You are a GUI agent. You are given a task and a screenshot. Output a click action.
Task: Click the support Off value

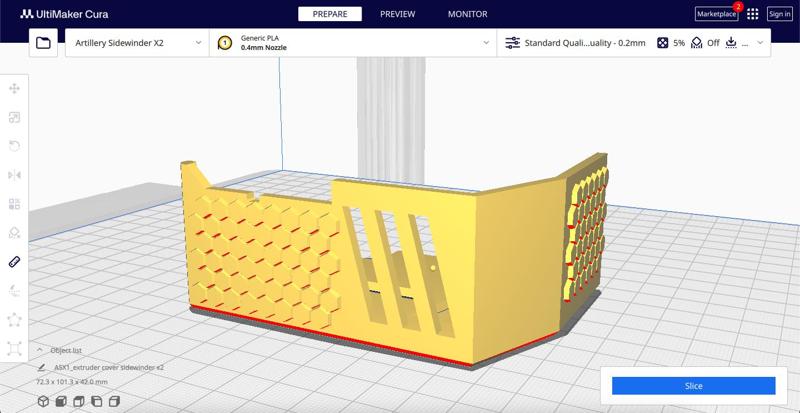[713, 43]
